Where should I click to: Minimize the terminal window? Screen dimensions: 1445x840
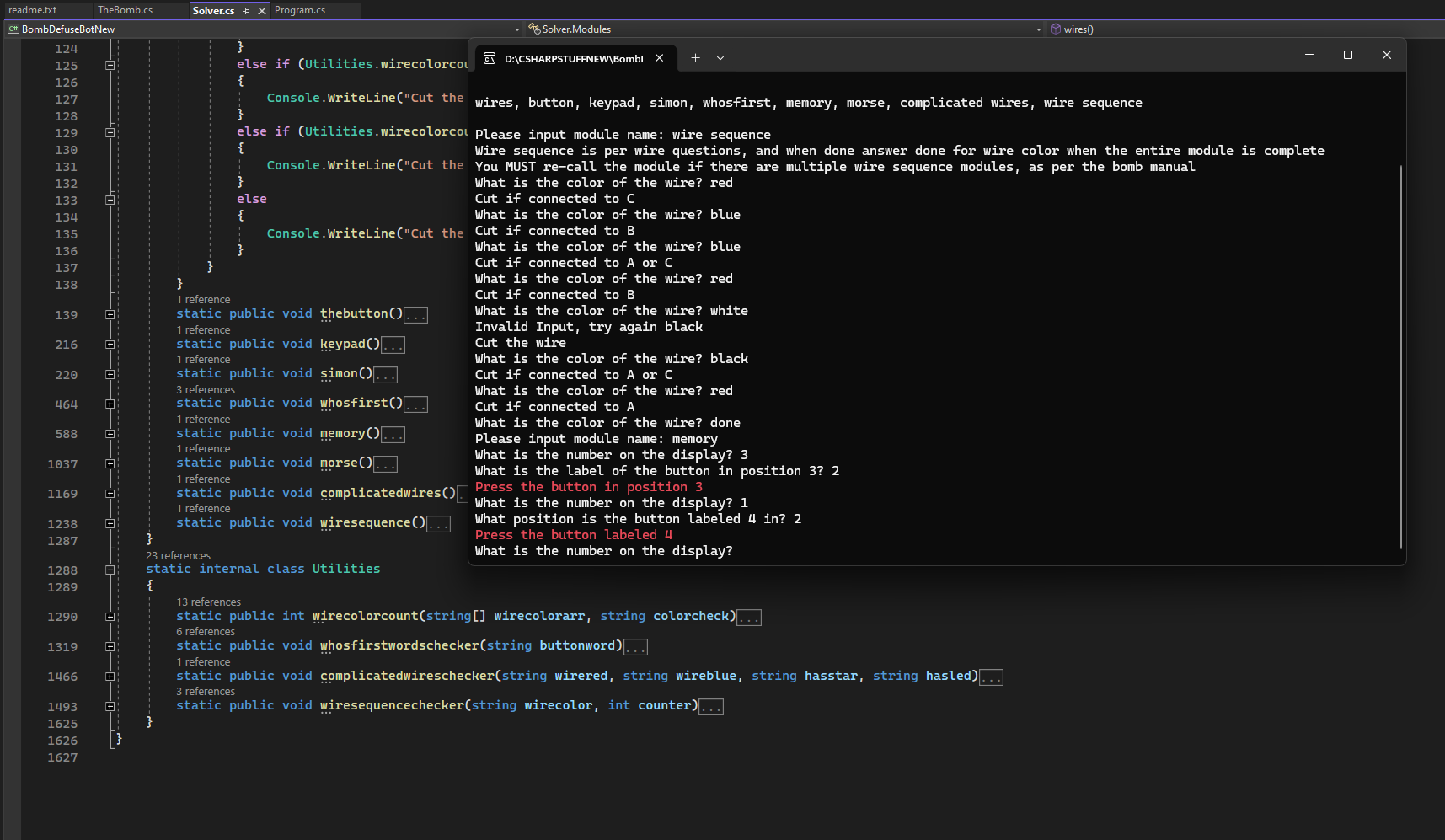point(1309,55)
